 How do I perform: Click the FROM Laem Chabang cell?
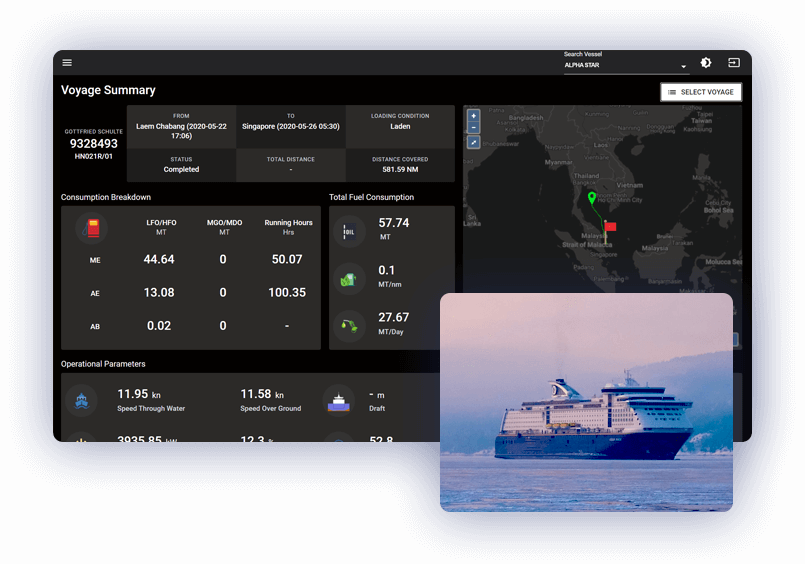181,127
